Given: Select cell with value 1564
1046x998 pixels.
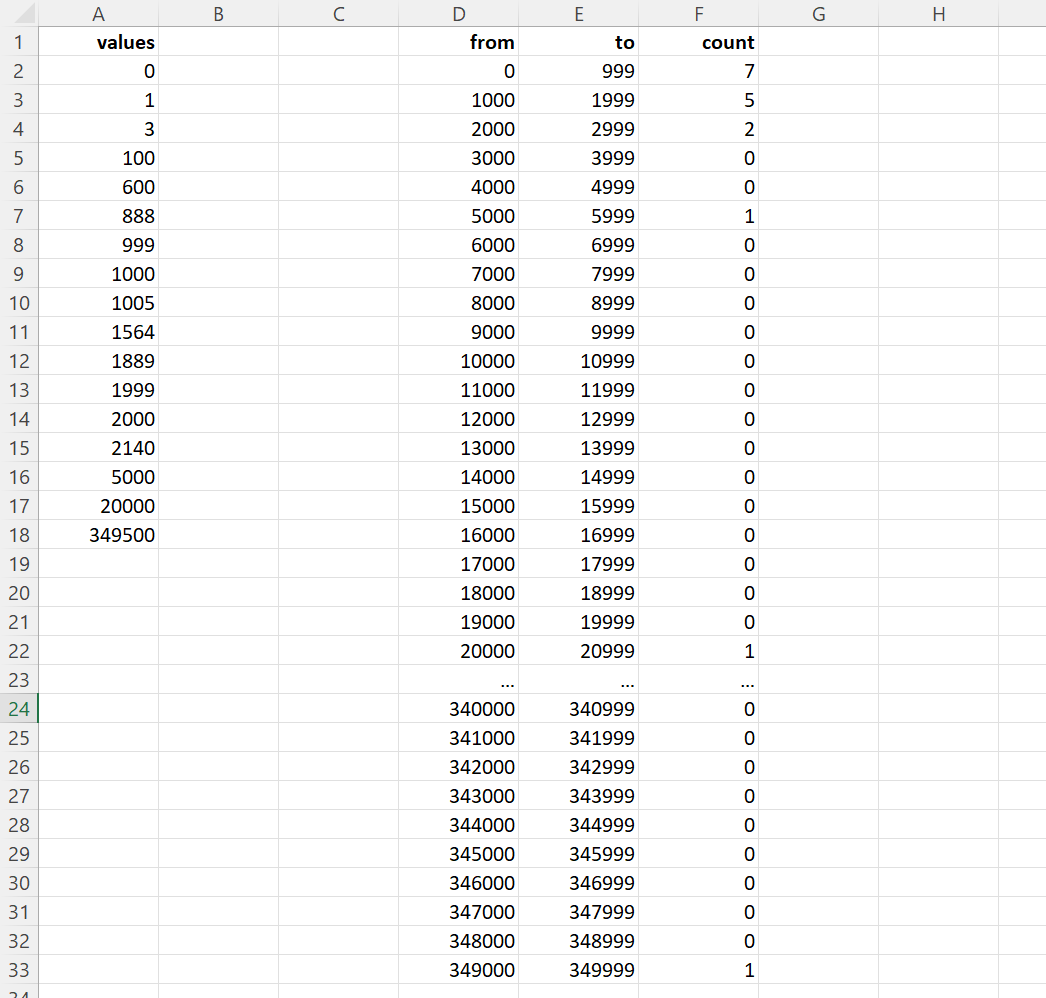Looking at the screenshot, I should [x=99, y=332].
